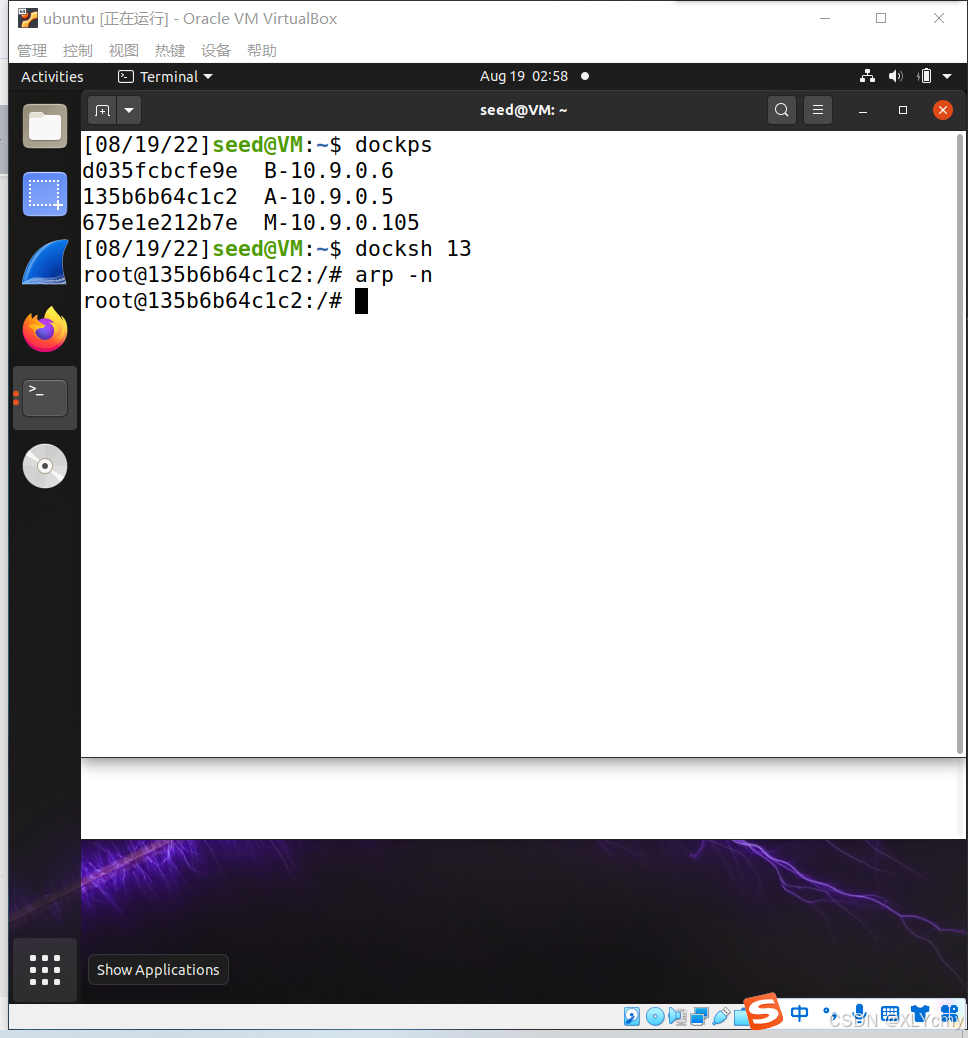Click the text B-10.9.0.6
Screen dimensions: 968x1038
(x=328, y=171)
